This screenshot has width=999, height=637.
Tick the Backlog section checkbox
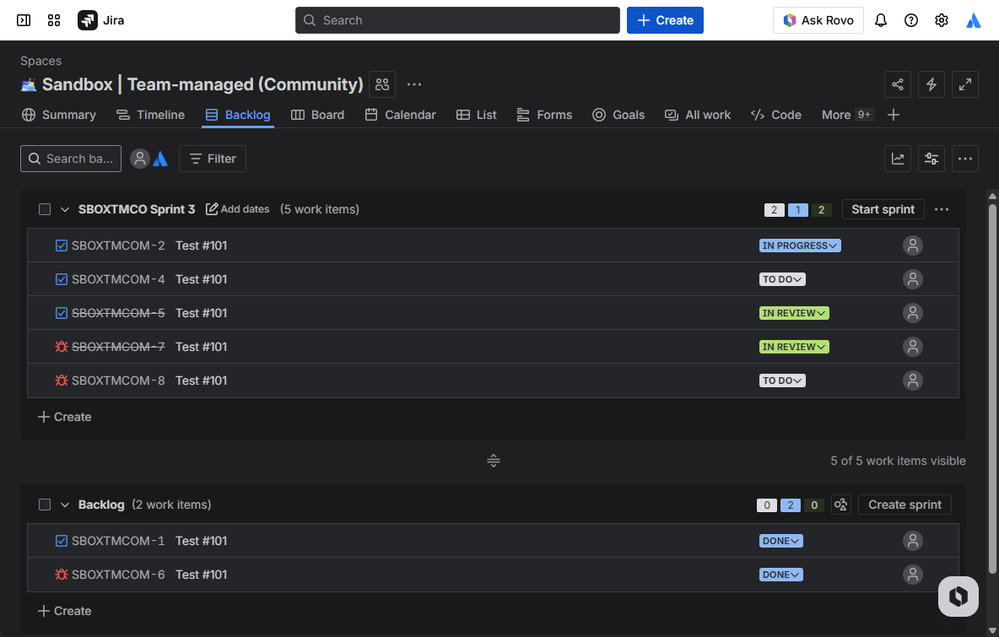pyautogui.click(x=45, y=505)
